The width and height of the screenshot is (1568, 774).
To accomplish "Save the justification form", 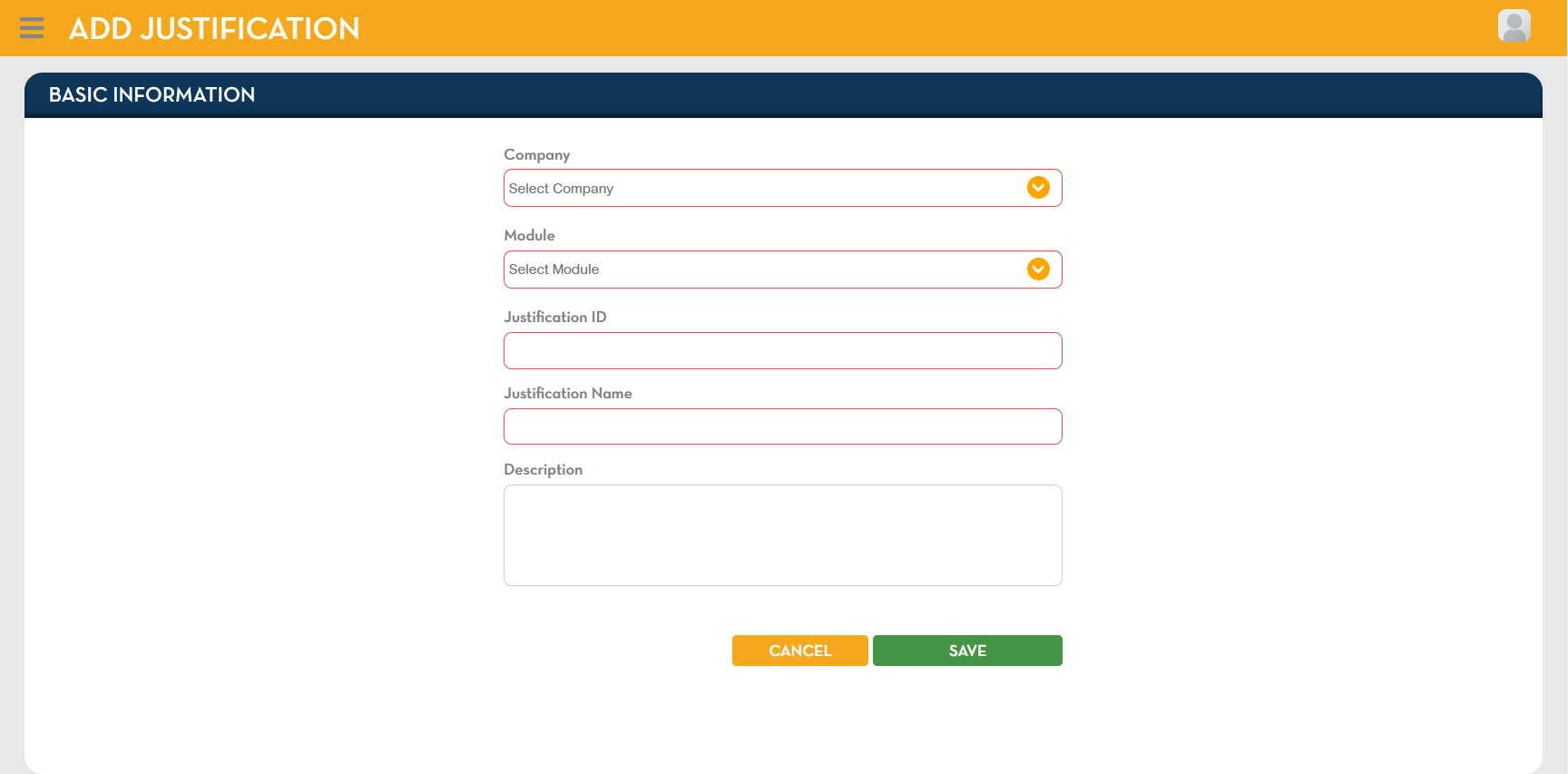I will click(x=967, y=651).
